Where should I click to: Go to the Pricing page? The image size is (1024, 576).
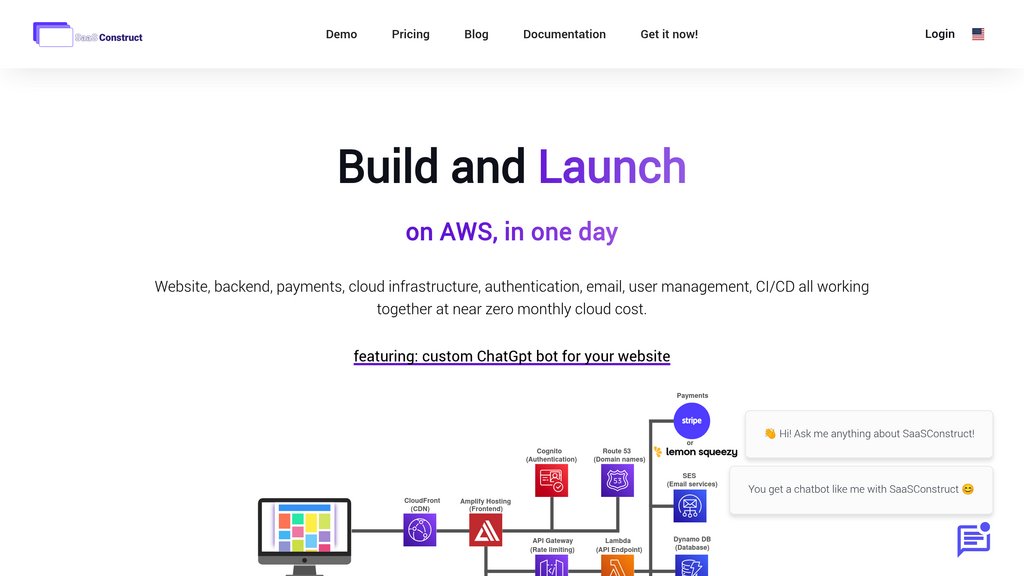coord(410,34)
